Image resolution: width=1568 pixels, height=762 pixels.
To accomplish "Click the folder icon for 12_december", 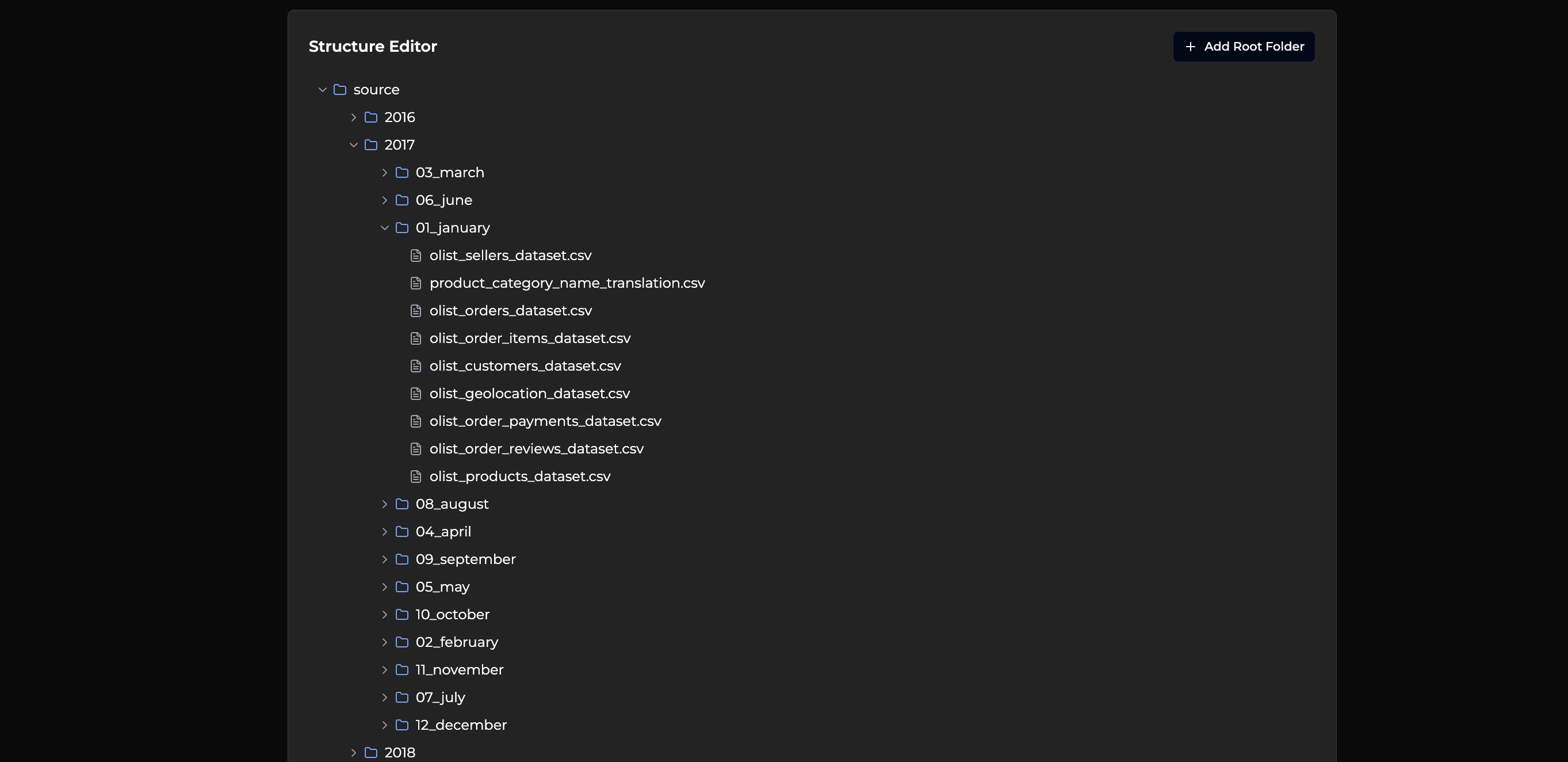I will point(401,725).
